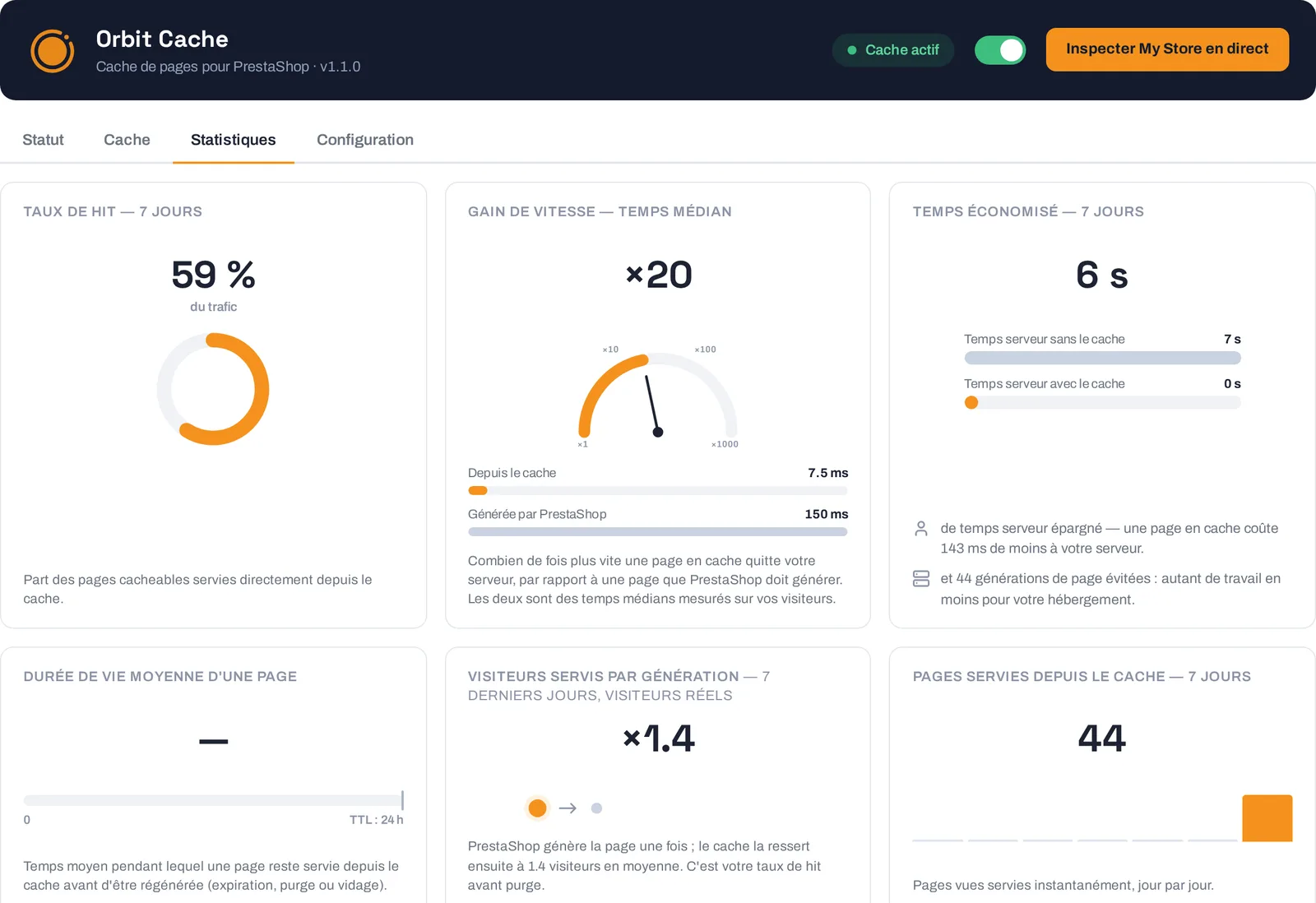Viewport: 1316px width, 903px height.
Task: Click the person icon beside temps serveur épargné
Action: click(921, 529)
